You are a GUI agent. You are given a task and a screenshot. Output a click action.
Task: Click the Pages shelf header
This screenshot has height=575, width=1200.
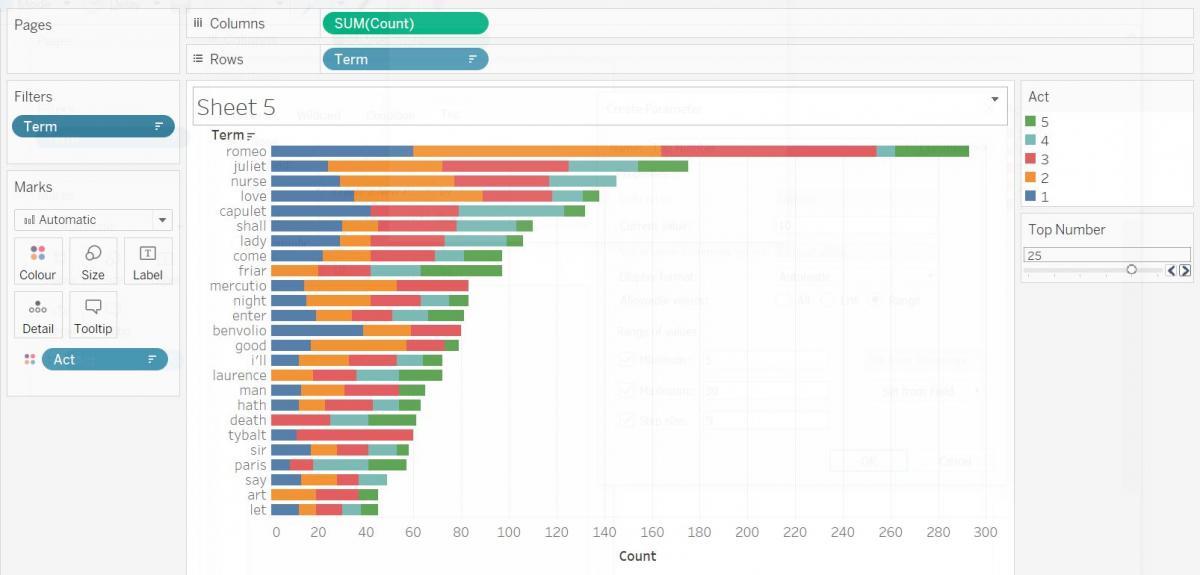click(33, 25)
